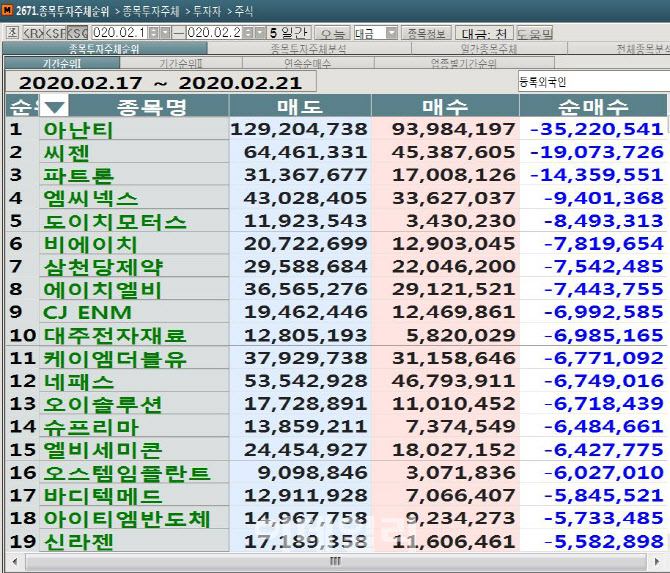Toggle the <SP market filter button
The height and width of the screenshot is (573, 670).
(x=56, y=33)
